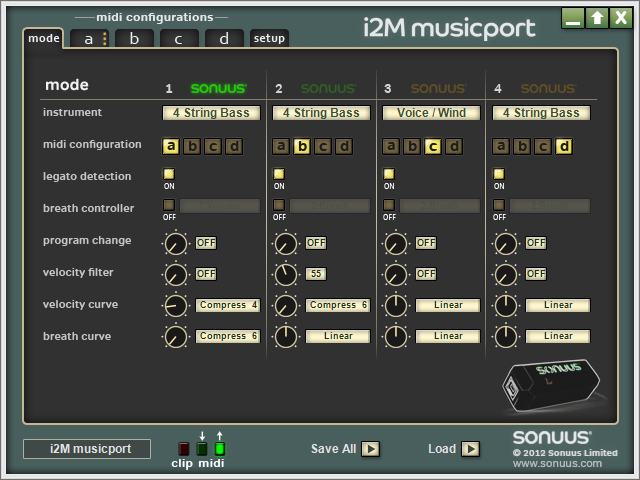Click the program change knob of device 1
Screen dimensions: 640x480
point(176,244)
